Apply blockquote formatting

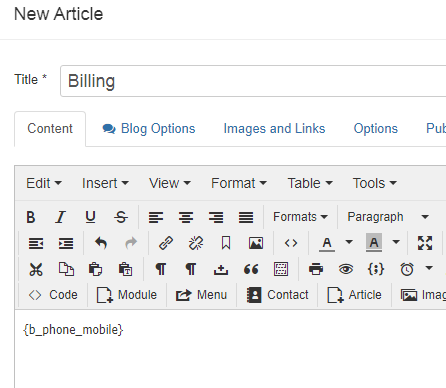pyautogui.click(x=251, y=269)
